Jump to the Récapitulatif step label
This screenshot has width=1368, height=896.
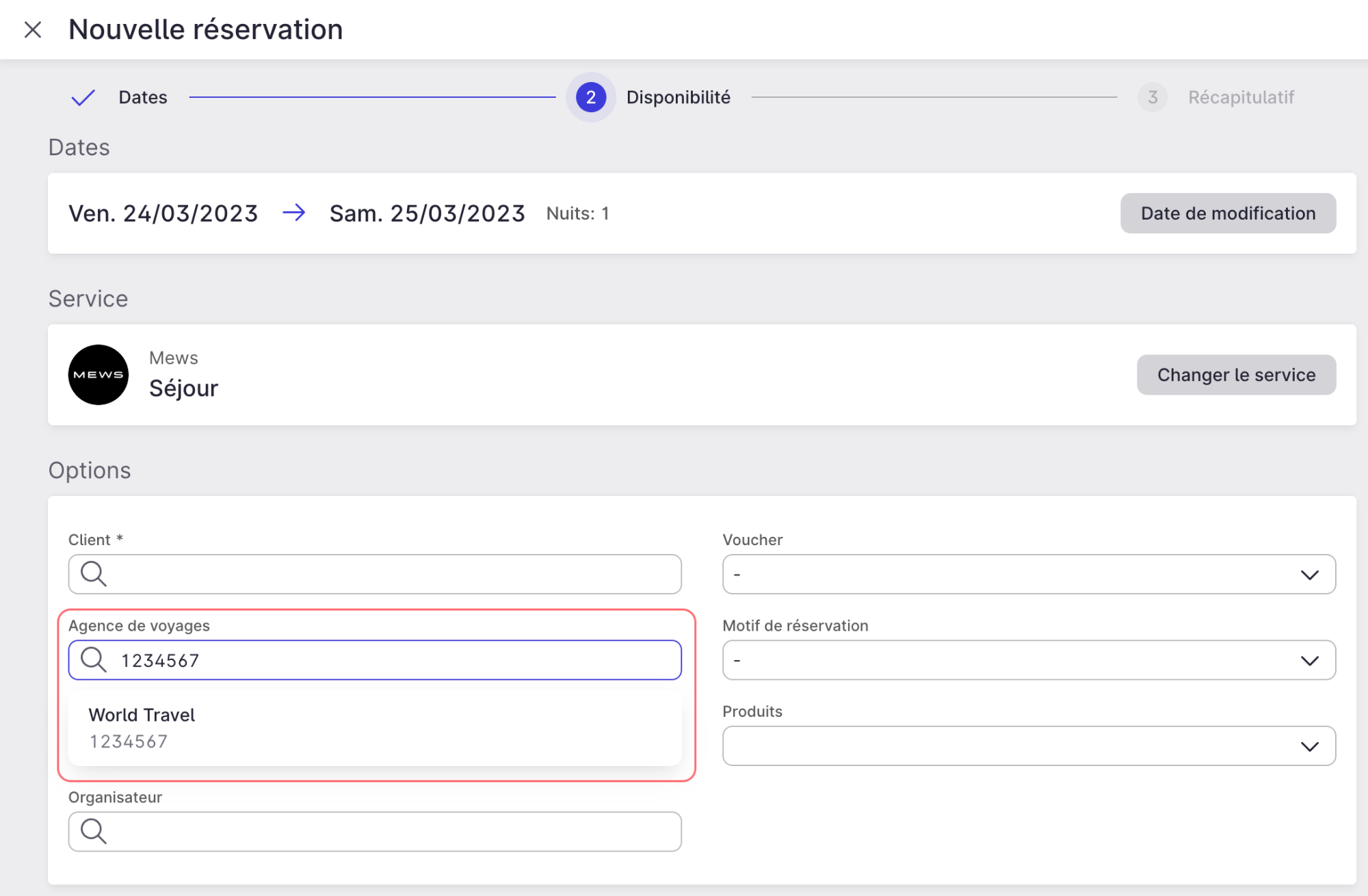[x=1241, y=97]
